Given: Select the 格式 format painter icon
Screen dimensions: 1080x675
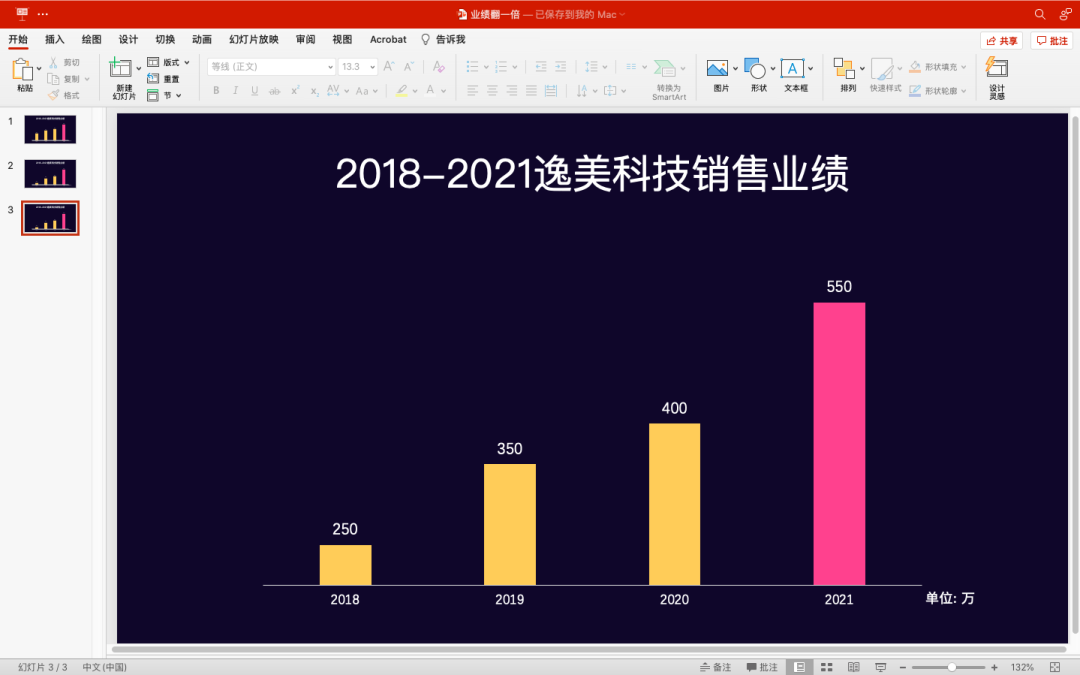Looking at the screenshot, I should point(66,94).
